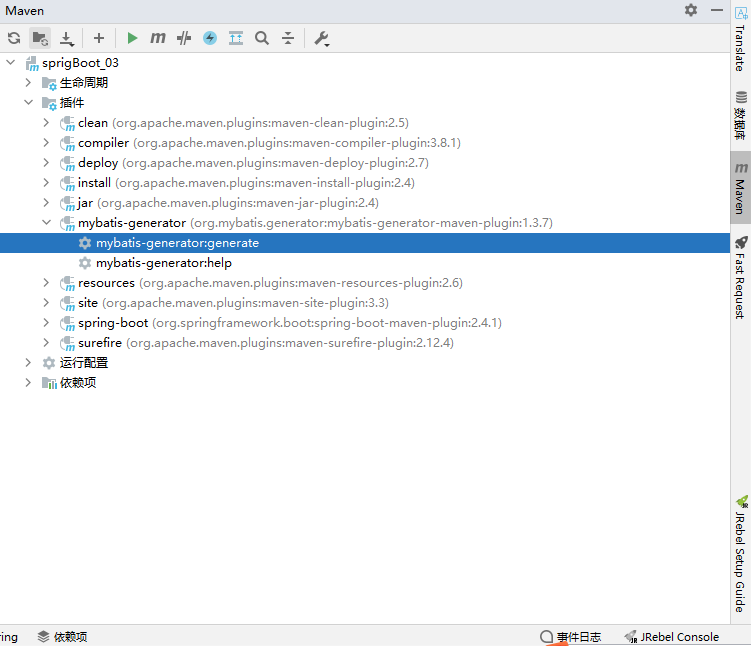Screen dimensions: 751x646
Task: Expand the jar plugin node
Action: (46, 203)
